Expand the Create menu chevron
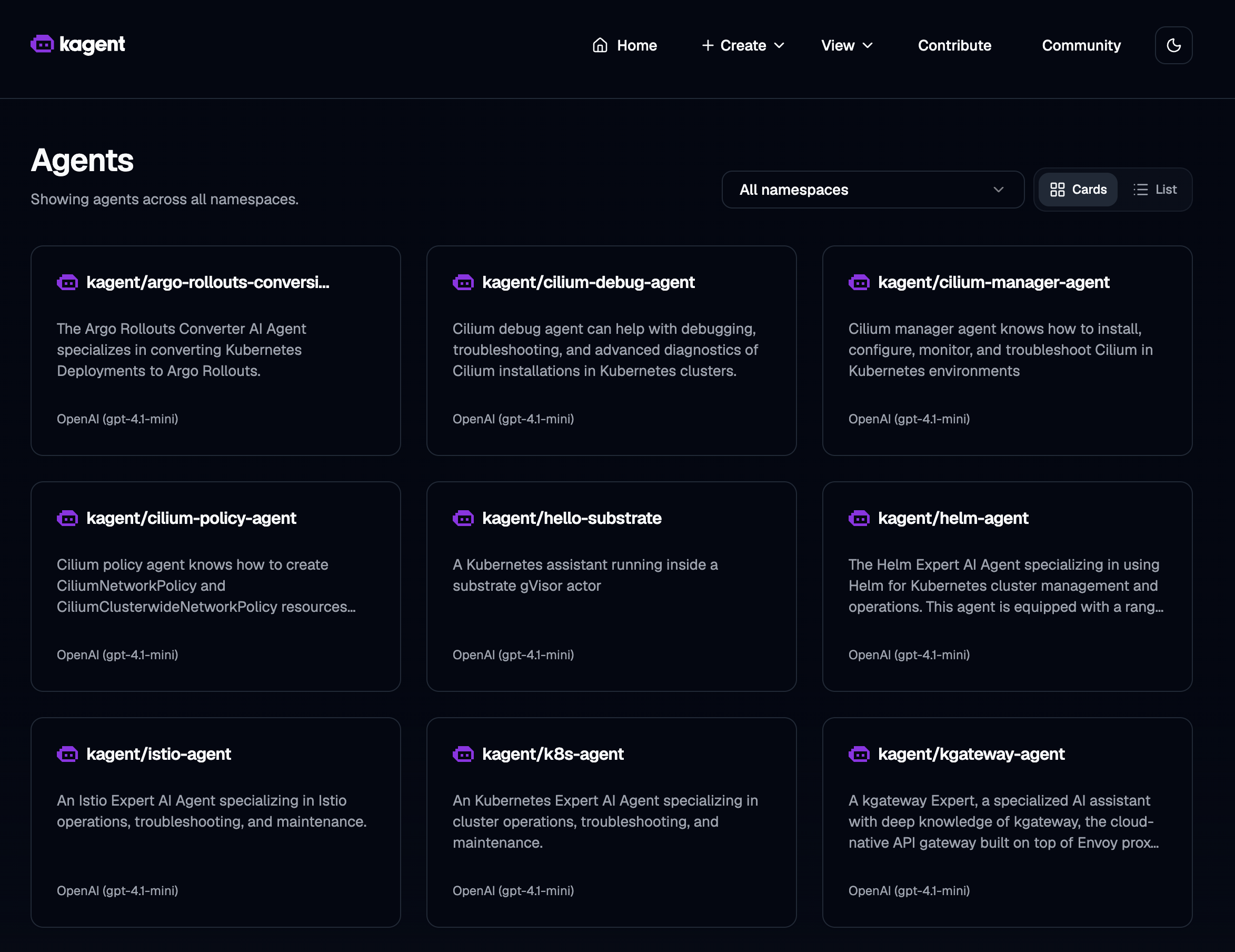The height and width of the screenshot is (952, 1235). [779, 45]
